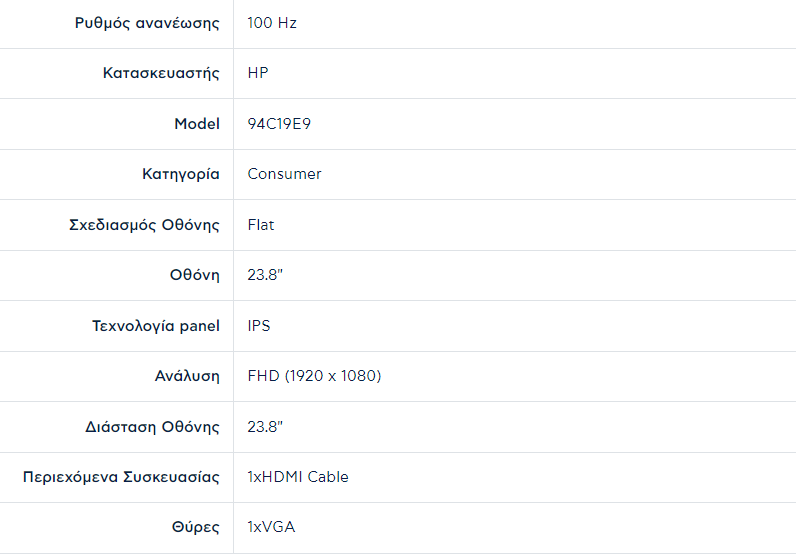Image resolution: width=796 pixels, height=554 pixels.
Task: Click the 'Κατηγορία' row label
Action: pyautogui.click(x=181, y=174)
